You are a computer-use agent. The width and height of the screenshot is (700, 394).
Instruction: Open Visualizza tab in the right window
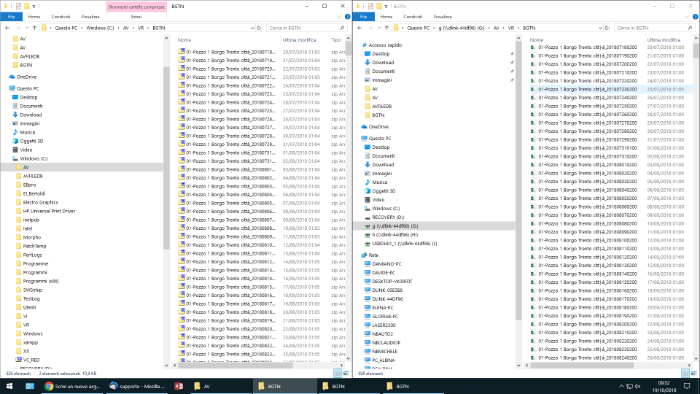[442, 17]
